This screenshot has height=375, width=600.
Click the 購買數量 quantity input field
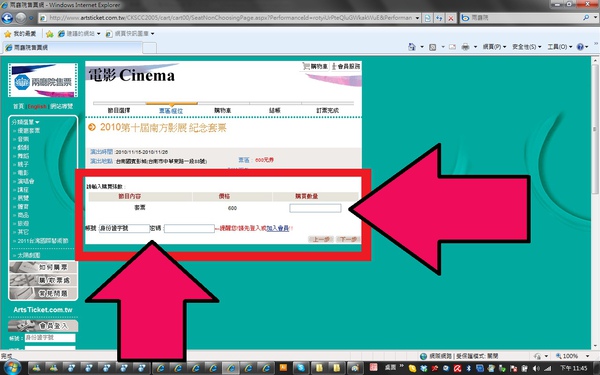click(x=315, y=208)
